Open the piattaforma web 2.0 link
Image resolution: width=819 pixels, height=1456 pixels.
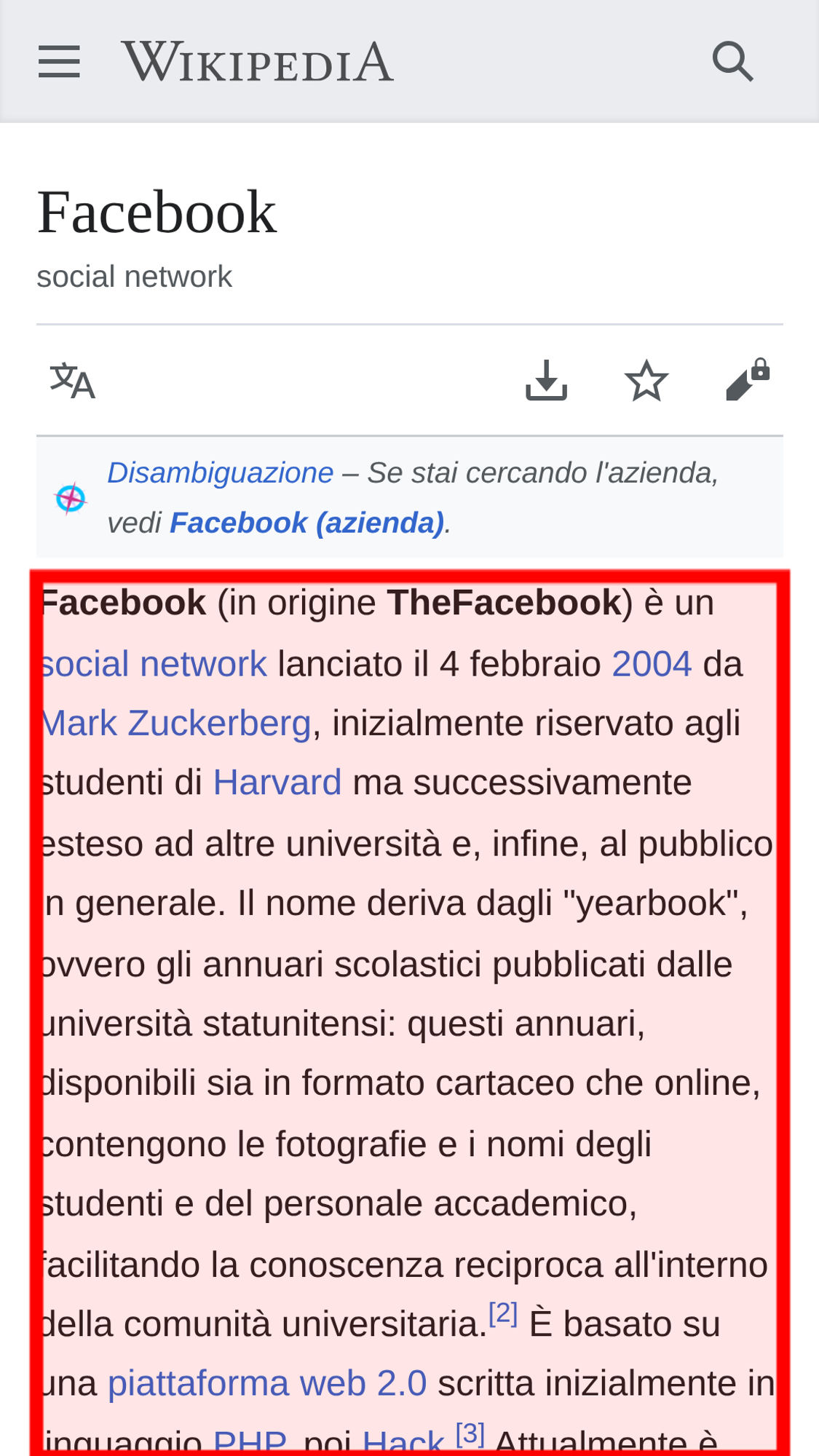click(267, 1384)
